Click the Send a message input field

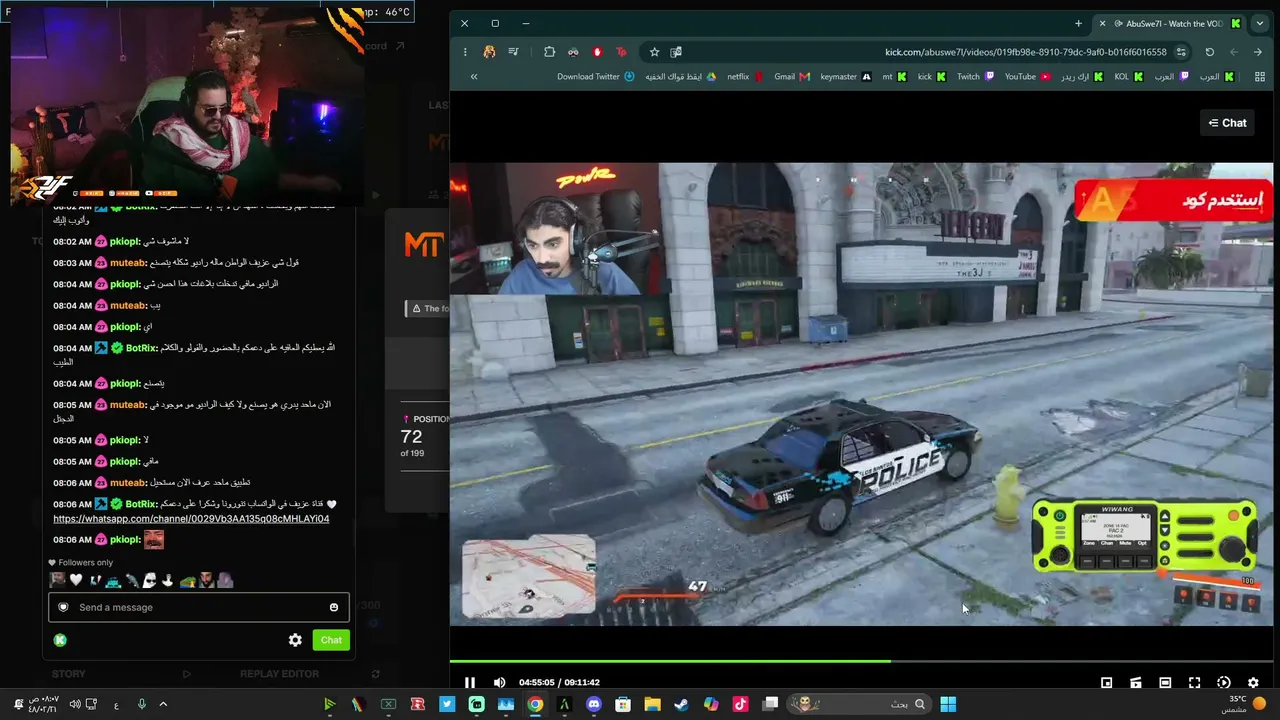(x=197, y=607)
